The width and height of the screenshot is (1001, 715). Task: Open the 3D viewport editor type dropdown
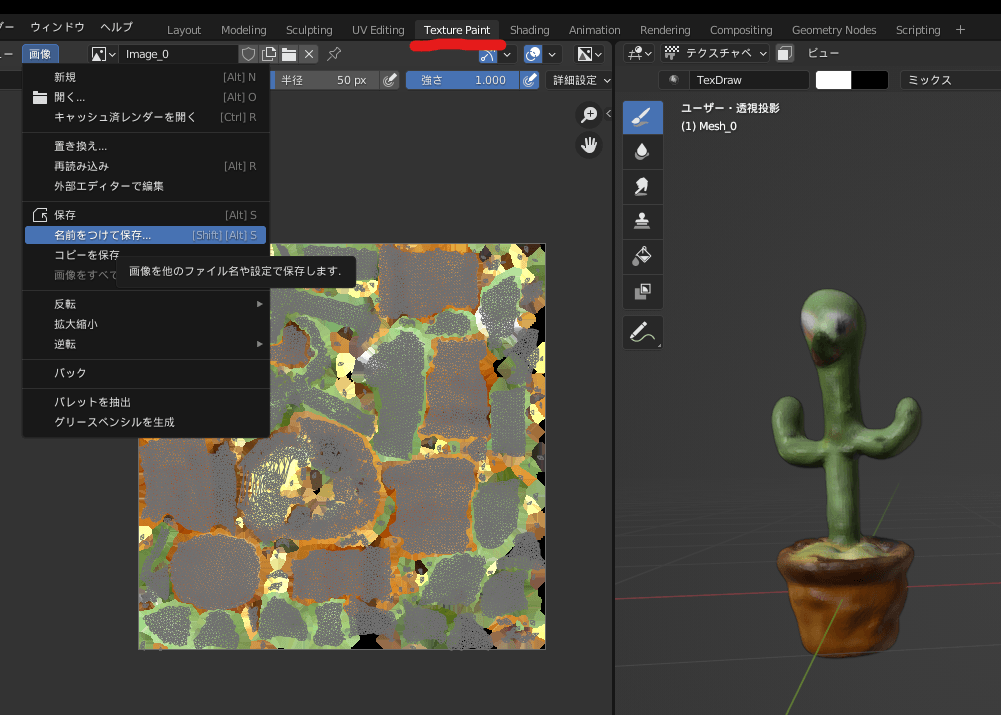(639, 53)
